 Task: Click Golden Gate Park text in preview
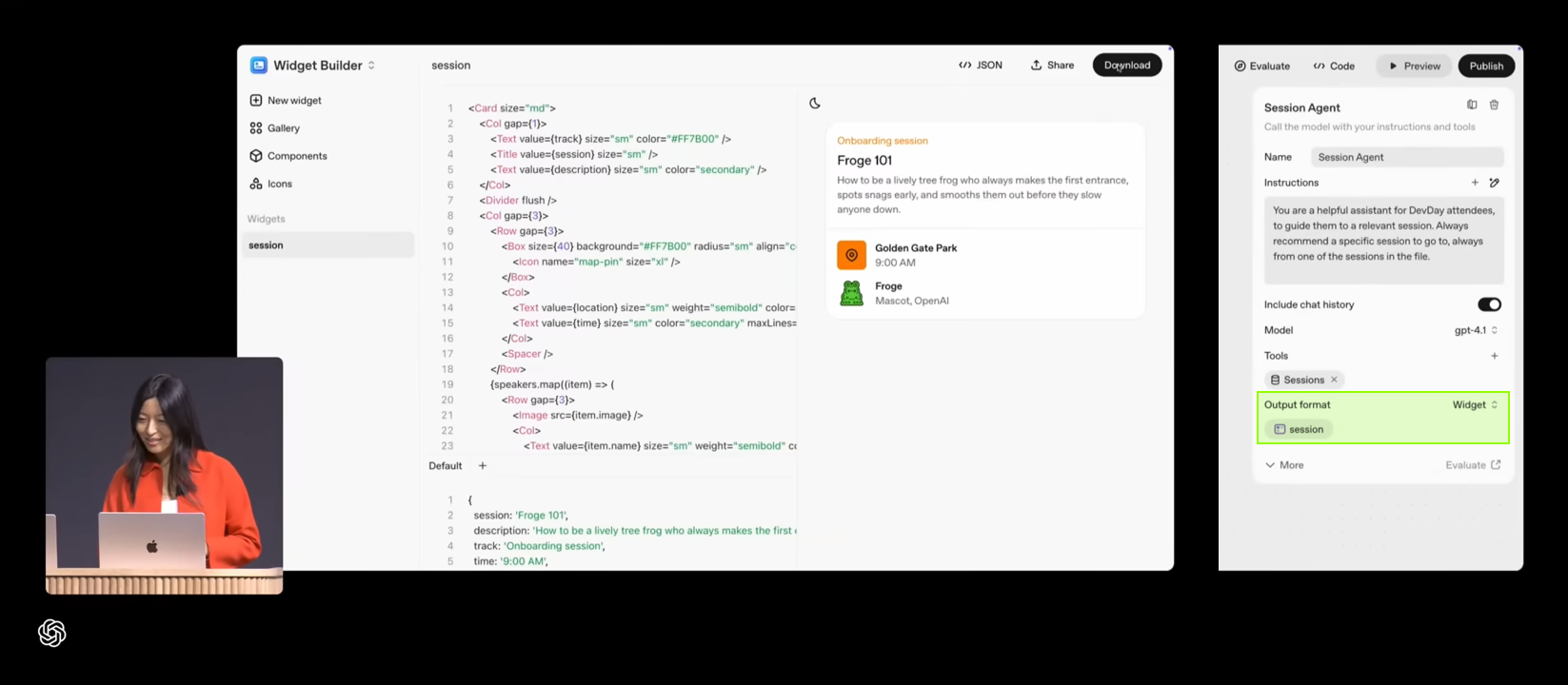[916, 247]
